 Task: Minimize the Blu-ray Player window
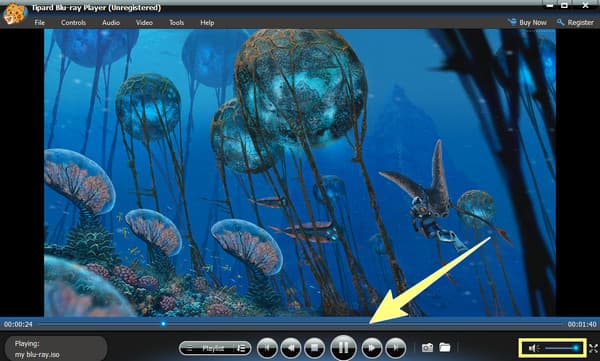click(550, 5)
